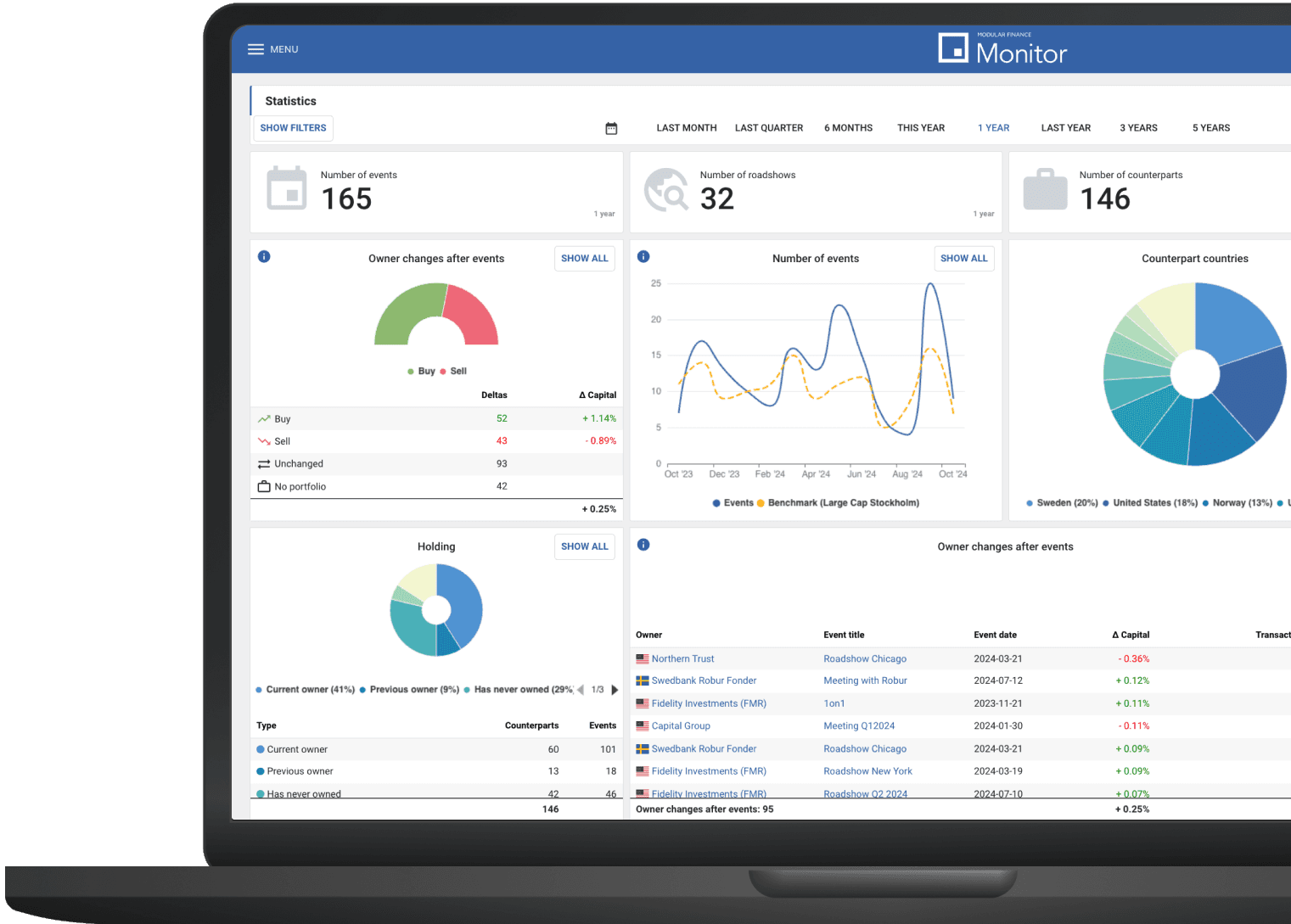Viewport: 1291px width, 924px height.
Task: Select the 5 YEARS time range
Action: pos(1210,127)
